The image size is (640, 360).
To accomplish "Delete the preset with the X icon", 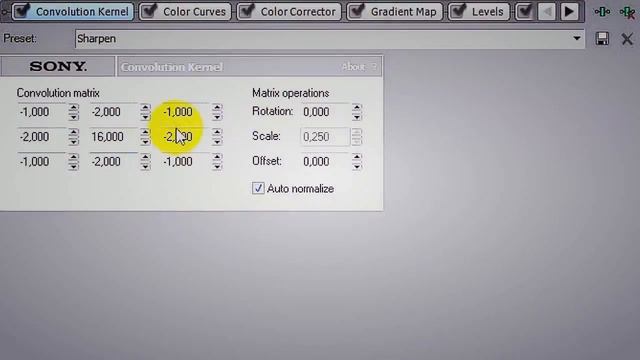I will pyautogui.click(x=627, y=39).
